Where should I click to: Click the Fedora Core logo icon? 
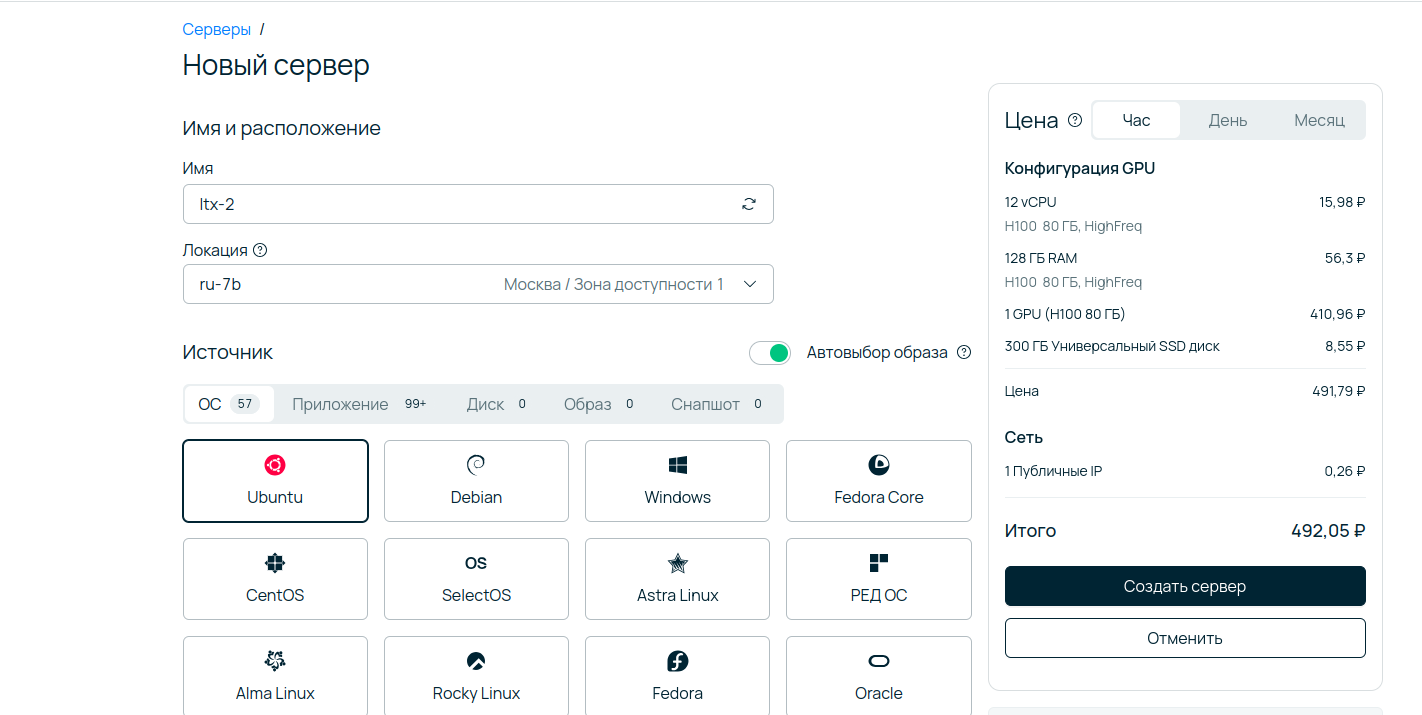point(879,465)
